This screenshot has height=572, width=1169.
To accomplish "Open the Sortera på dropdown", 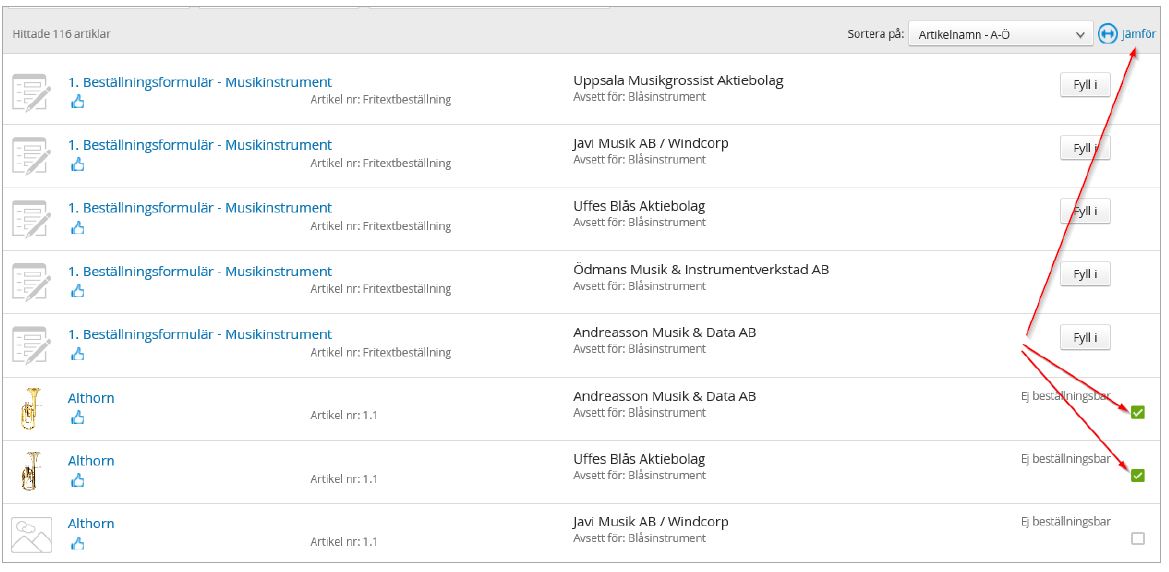I will pyautogui.click(x=1000, y=34).
